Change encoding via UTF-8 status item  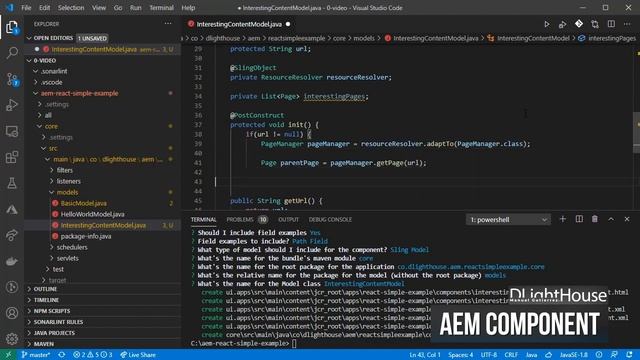pyautogui.click(x=489, y=355)
